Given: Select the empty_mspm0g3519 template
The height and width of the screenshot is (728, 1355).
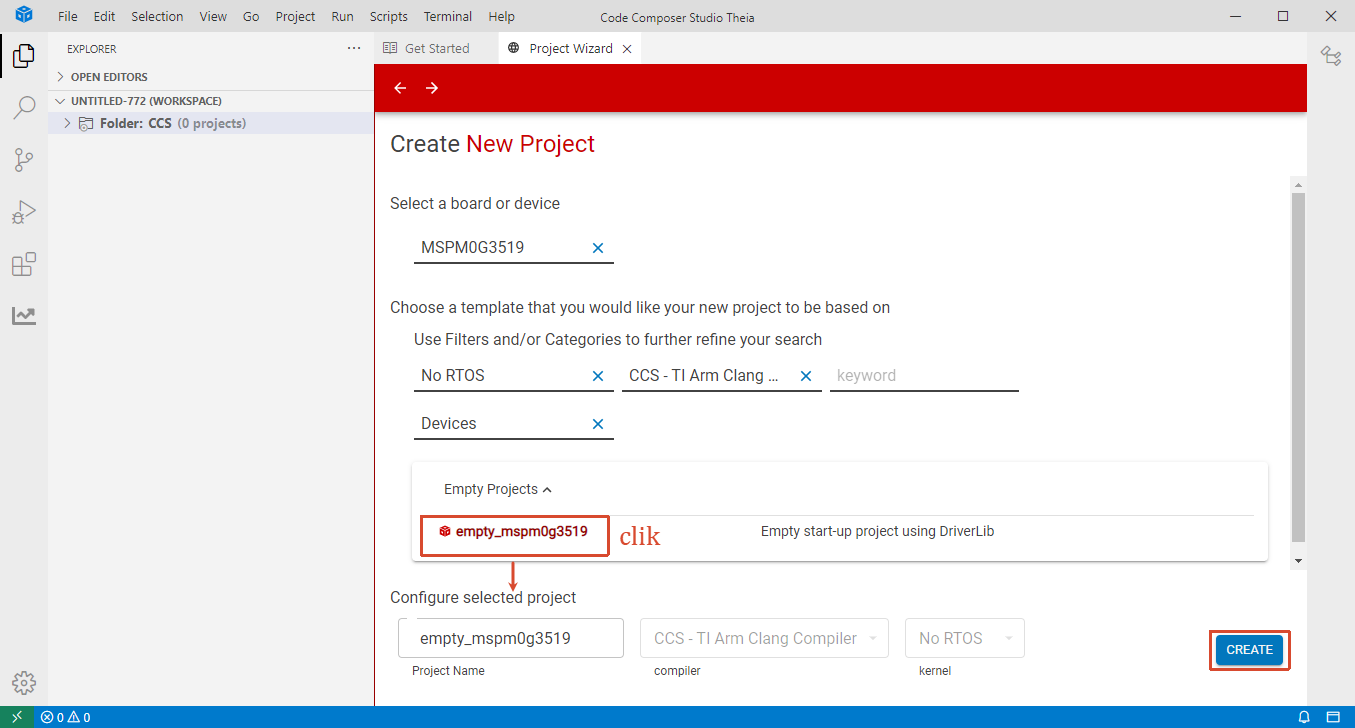Looking at the screenshot, I should coord(513,532).
